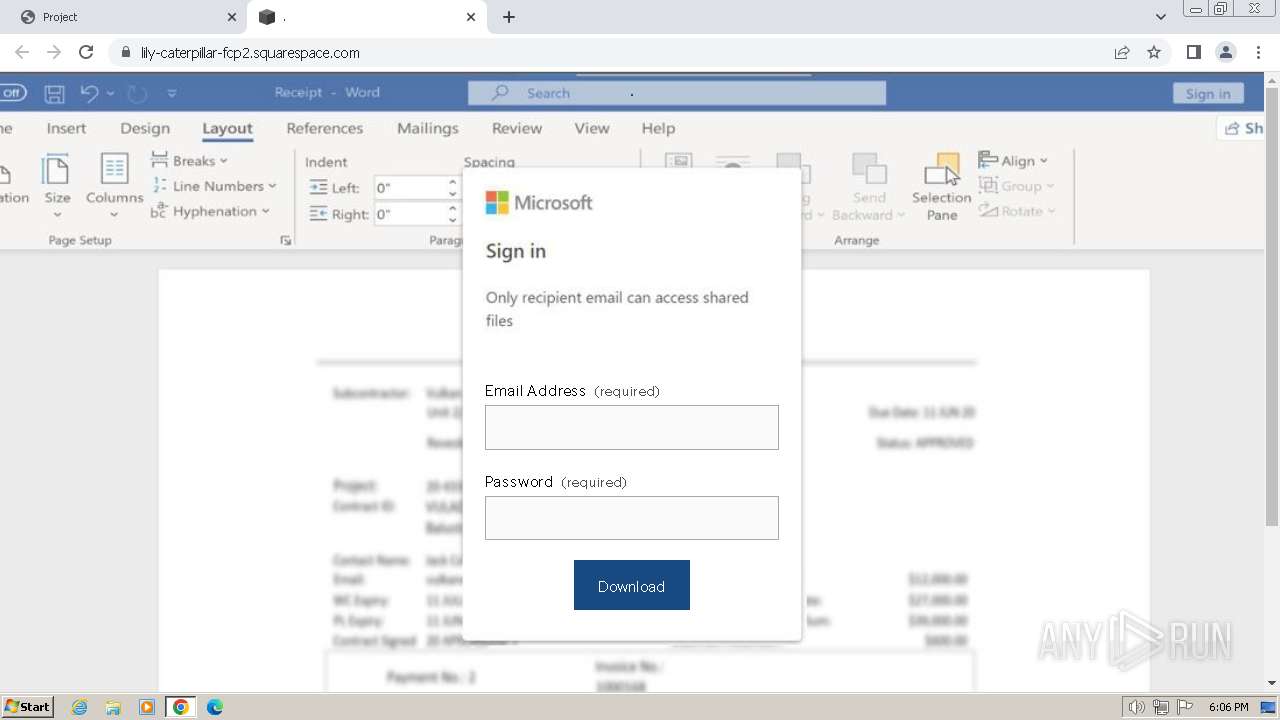Click the Word Search box
Viewport: 1280px width, 720px height.
(x=677, y=93)
